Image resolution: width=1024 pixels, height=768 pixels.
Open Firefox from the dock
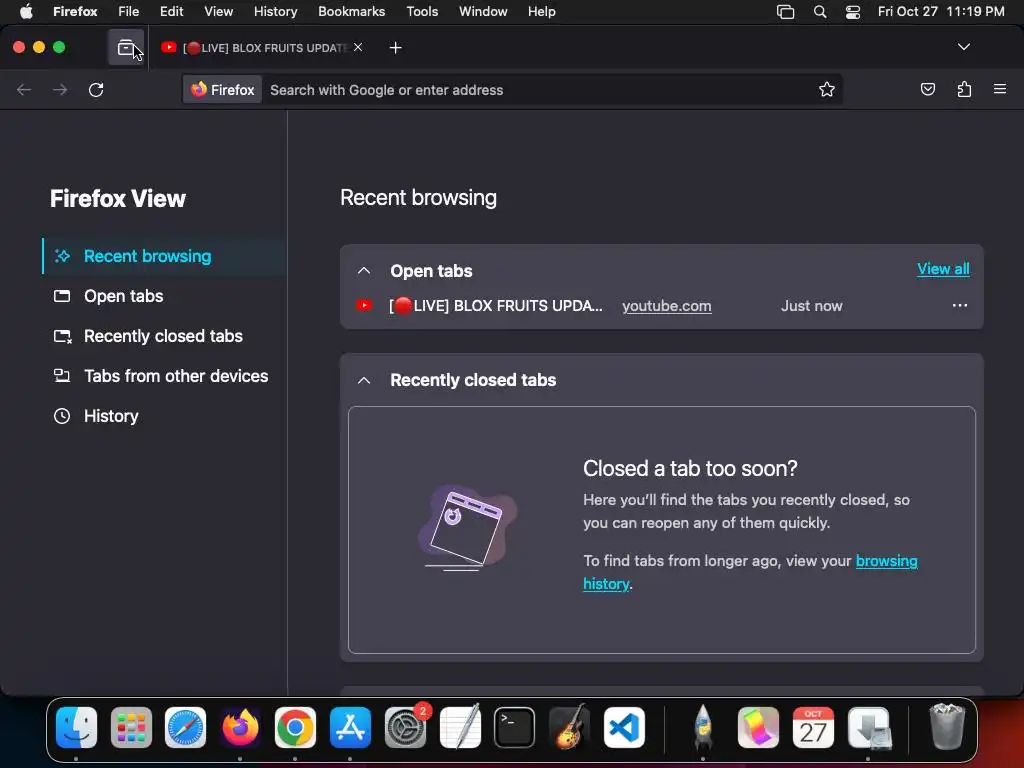click(x=240, y=727)
